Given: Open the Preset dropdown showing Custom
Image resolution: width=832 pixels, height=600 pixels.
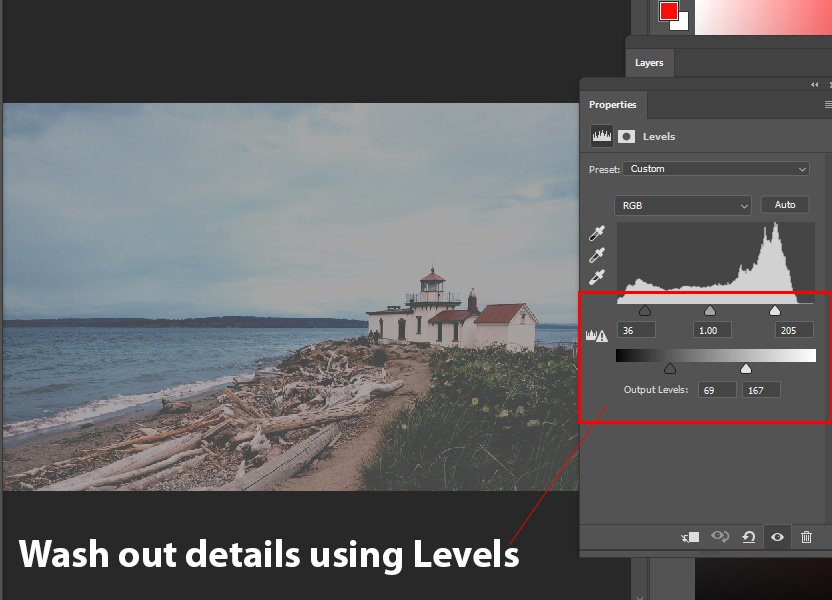Looking at the screenshot, I should pyautogui.click(x=716, y=169).
